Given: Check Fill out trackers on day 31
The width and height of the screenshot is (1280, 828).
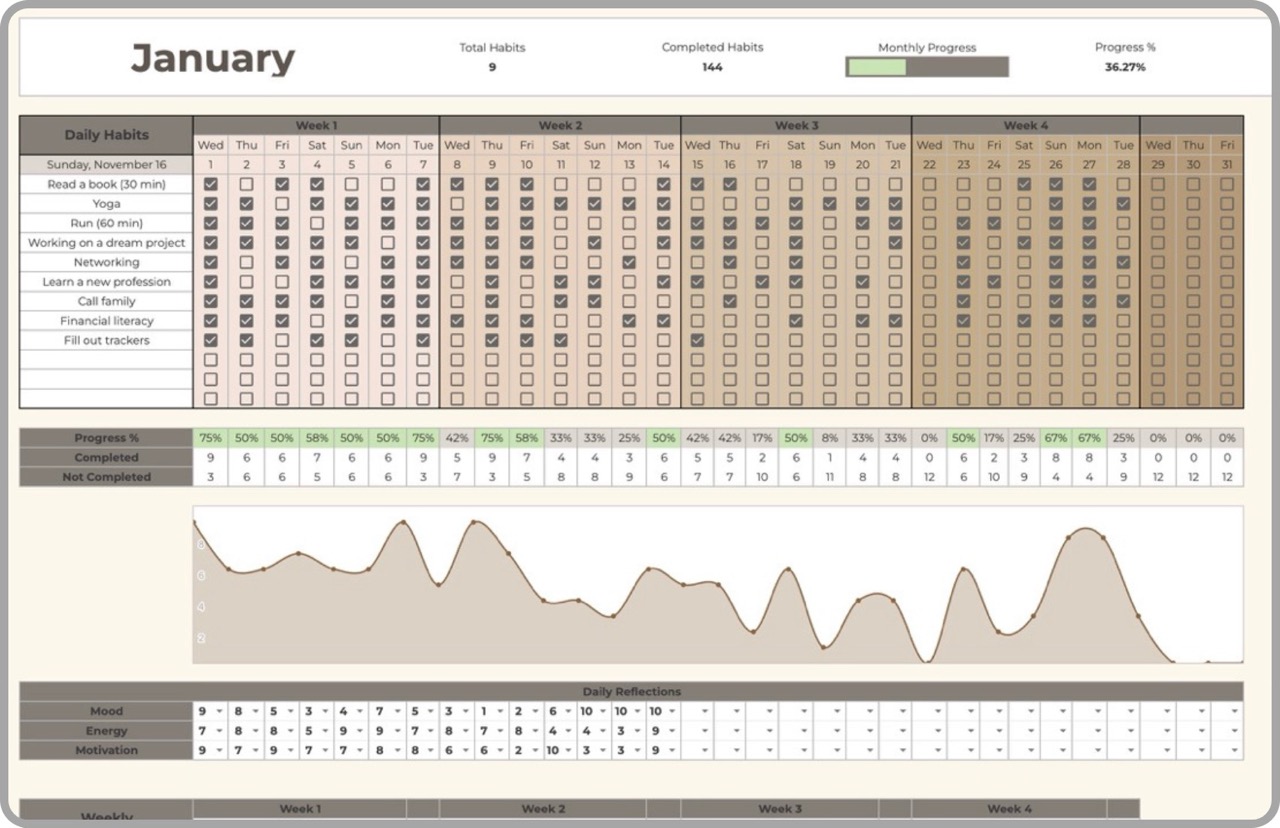Looking at the screenshot, I should coord(1226,341).
